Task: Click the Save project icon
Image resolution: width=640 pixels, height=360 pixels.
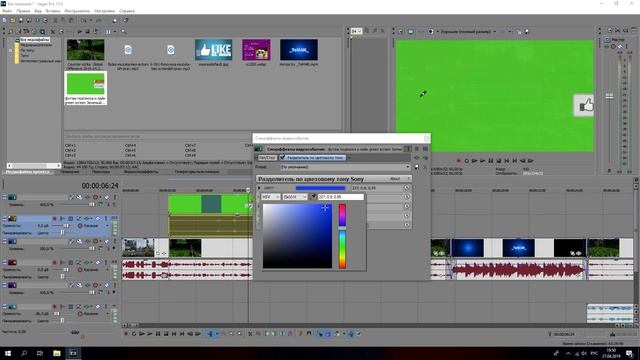Action: pyautogui.click(x=21, y=20)
